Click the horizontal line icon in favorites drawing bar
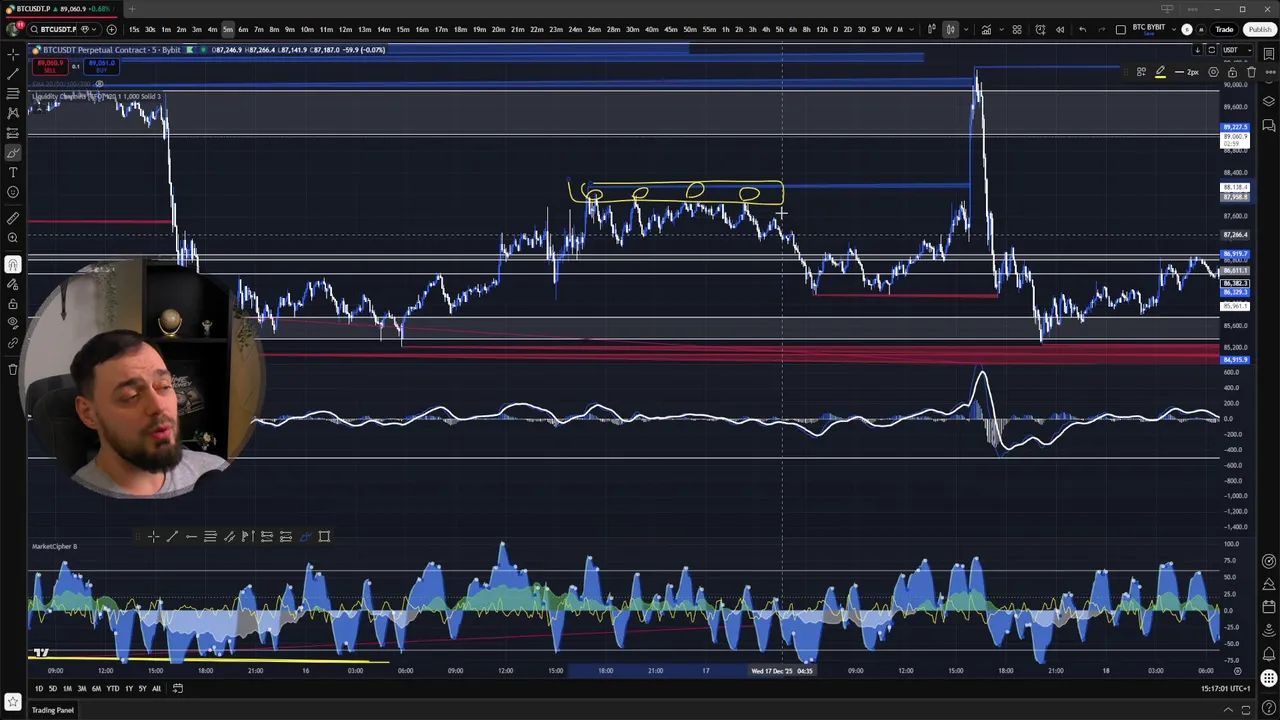 (191, 537)
